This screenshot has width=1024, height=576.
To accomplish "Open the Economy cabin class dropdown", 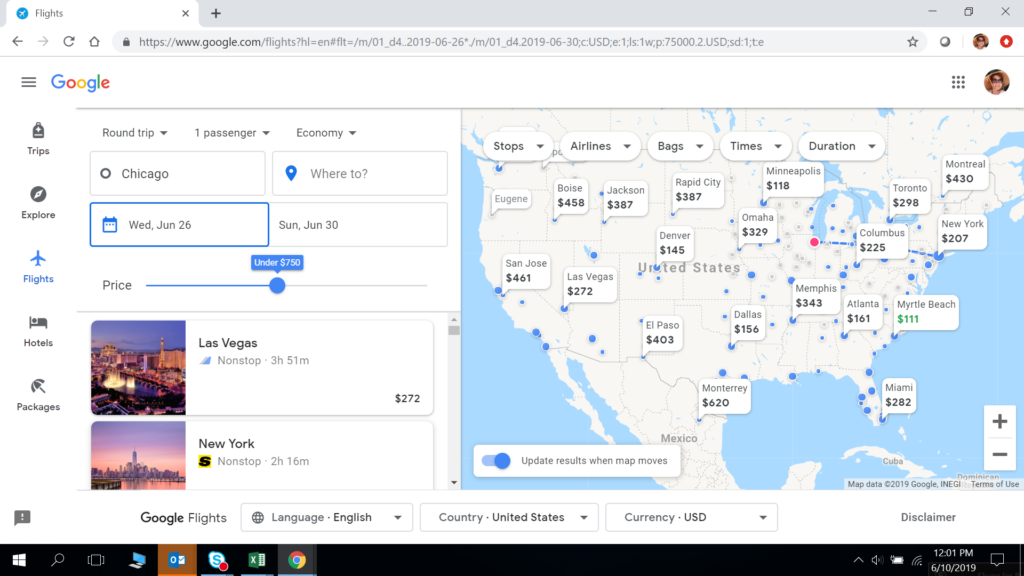I will click(326, 133).
